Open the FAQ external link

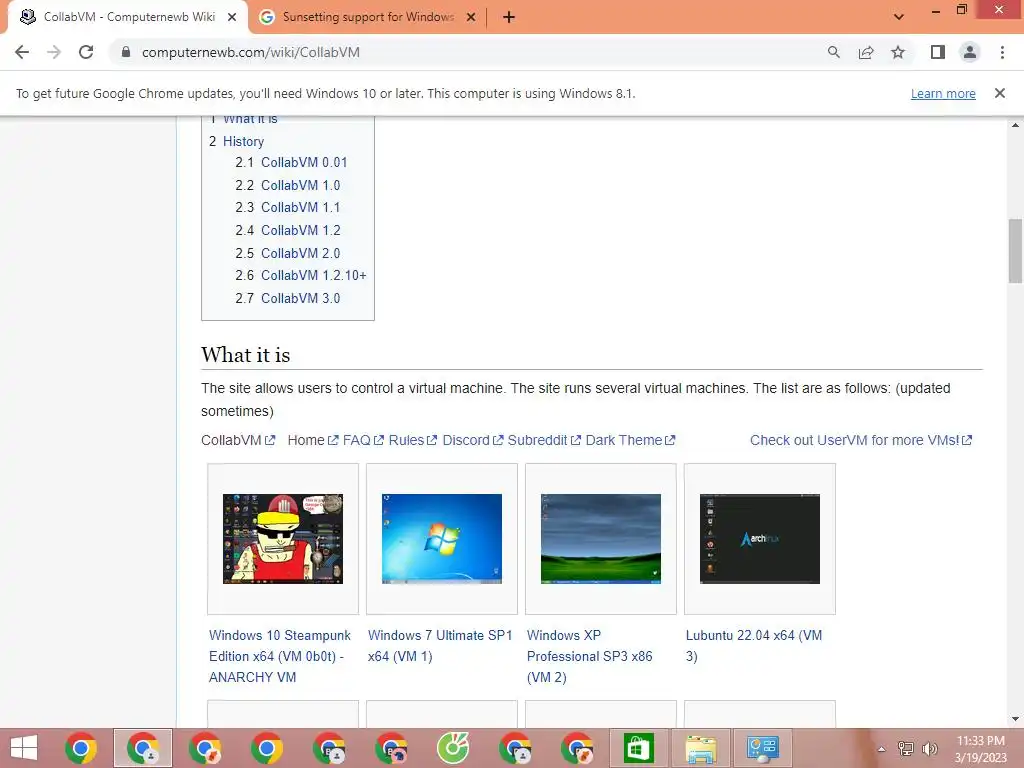coord(363,440)
